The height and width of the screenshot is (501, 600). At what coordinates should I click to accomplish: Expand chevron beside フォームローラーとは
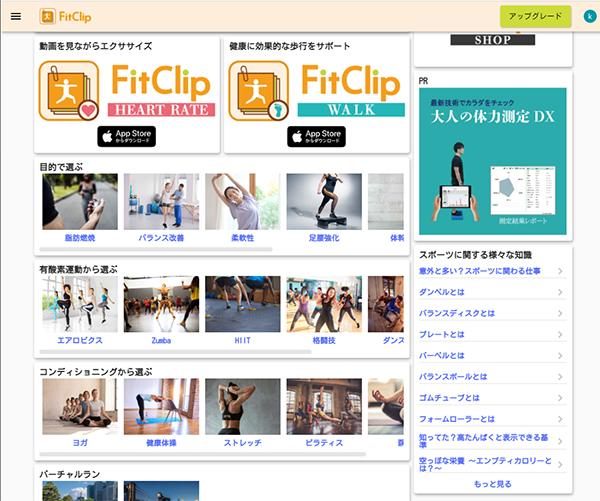pos(560,419)
